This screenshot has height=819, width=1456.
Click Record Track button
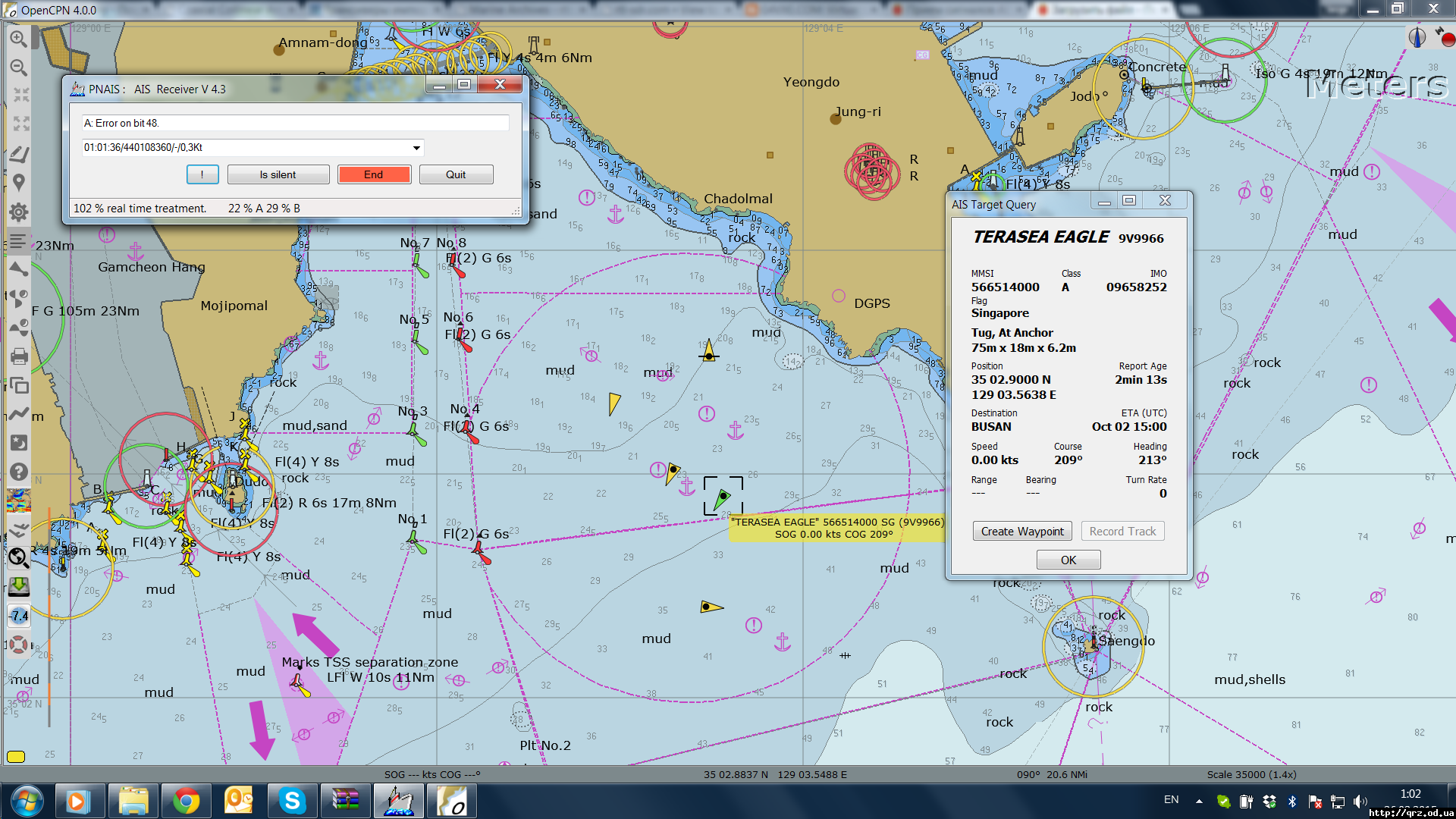[x=1122, y=532]
